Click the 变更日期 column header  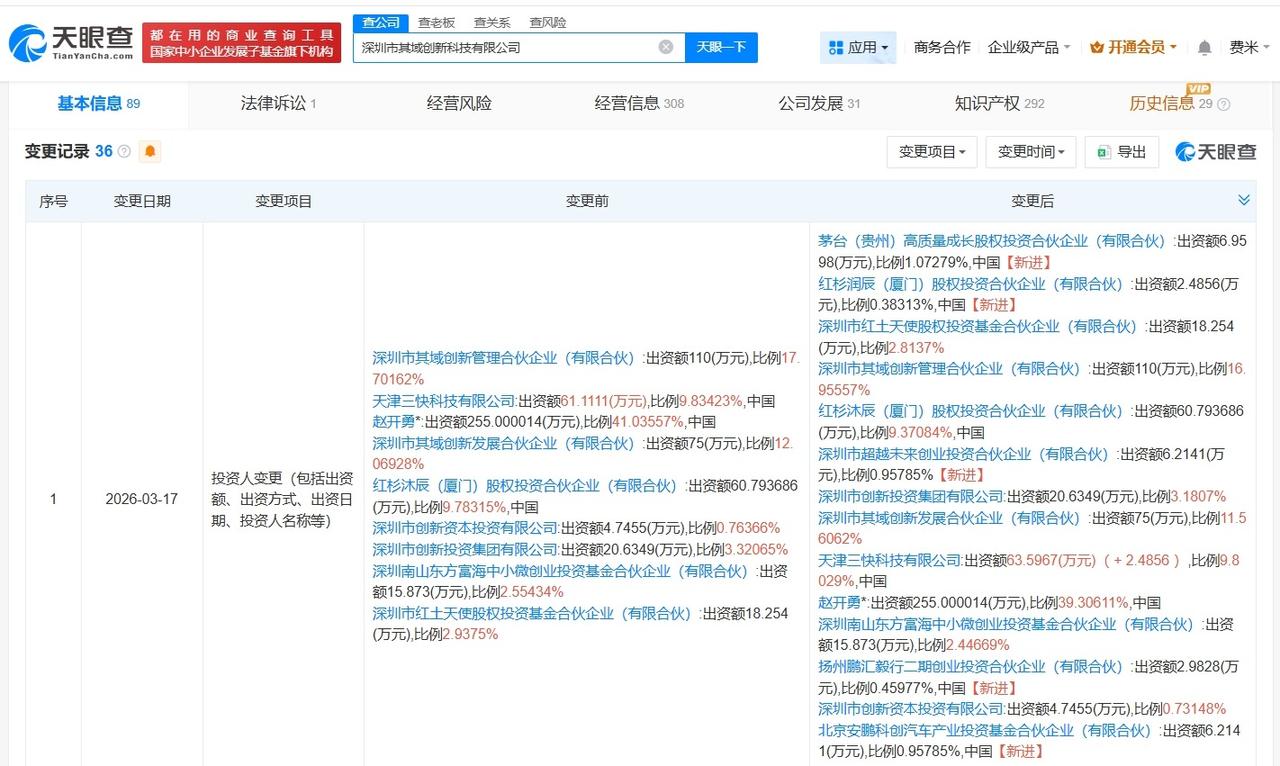[142, 201]
